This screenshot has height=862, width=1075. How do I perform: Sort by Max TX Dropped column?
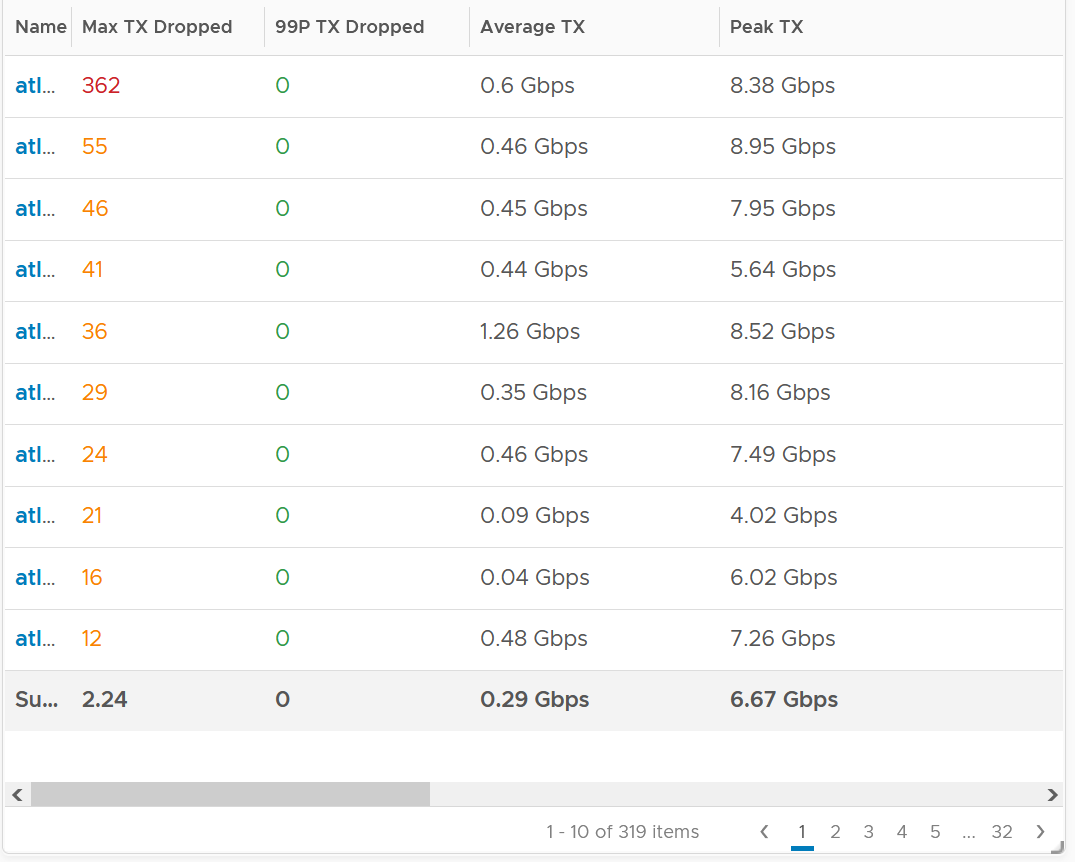click(157, 27)
